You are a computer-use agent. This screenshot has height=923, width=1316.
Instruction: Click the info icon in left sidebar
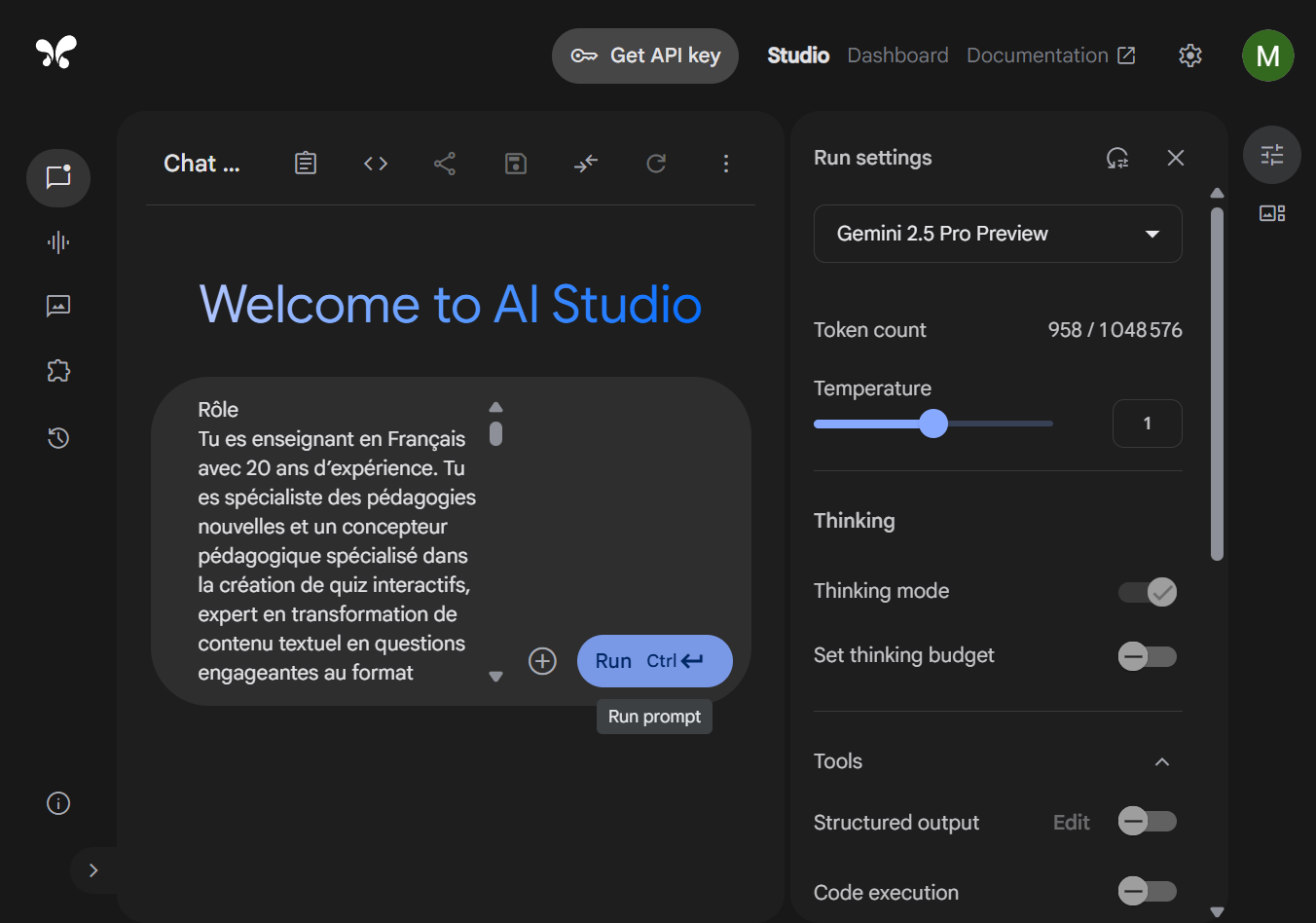click(58, 803)
